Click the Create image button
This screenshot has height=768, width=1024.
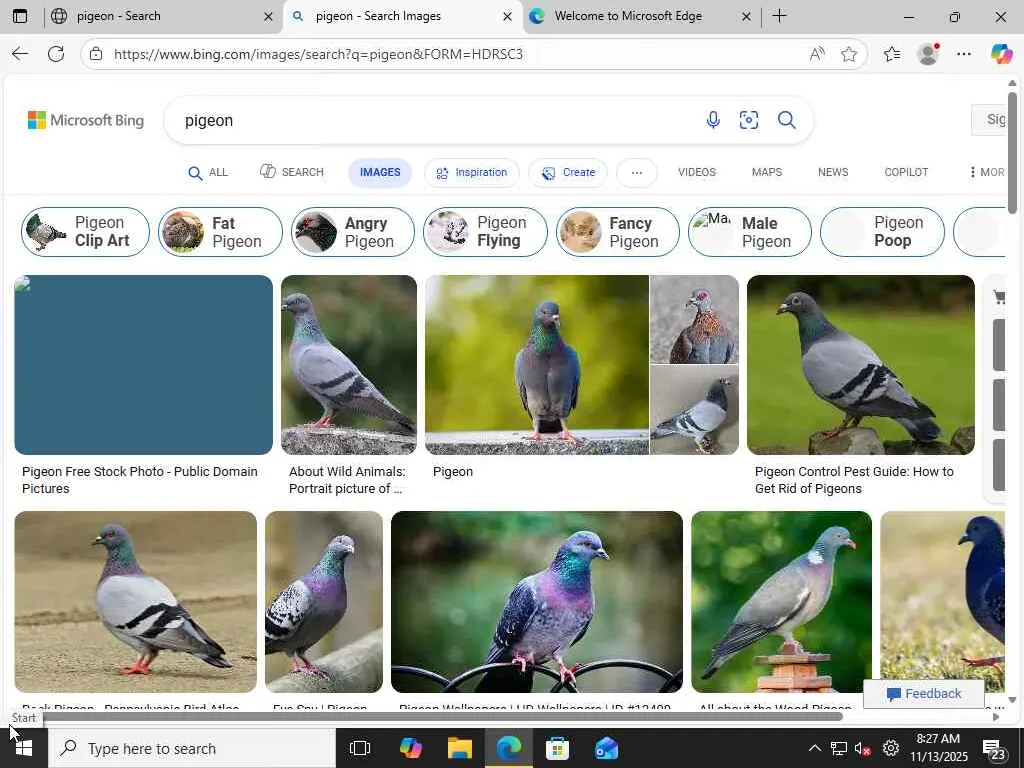pos(568,173)
